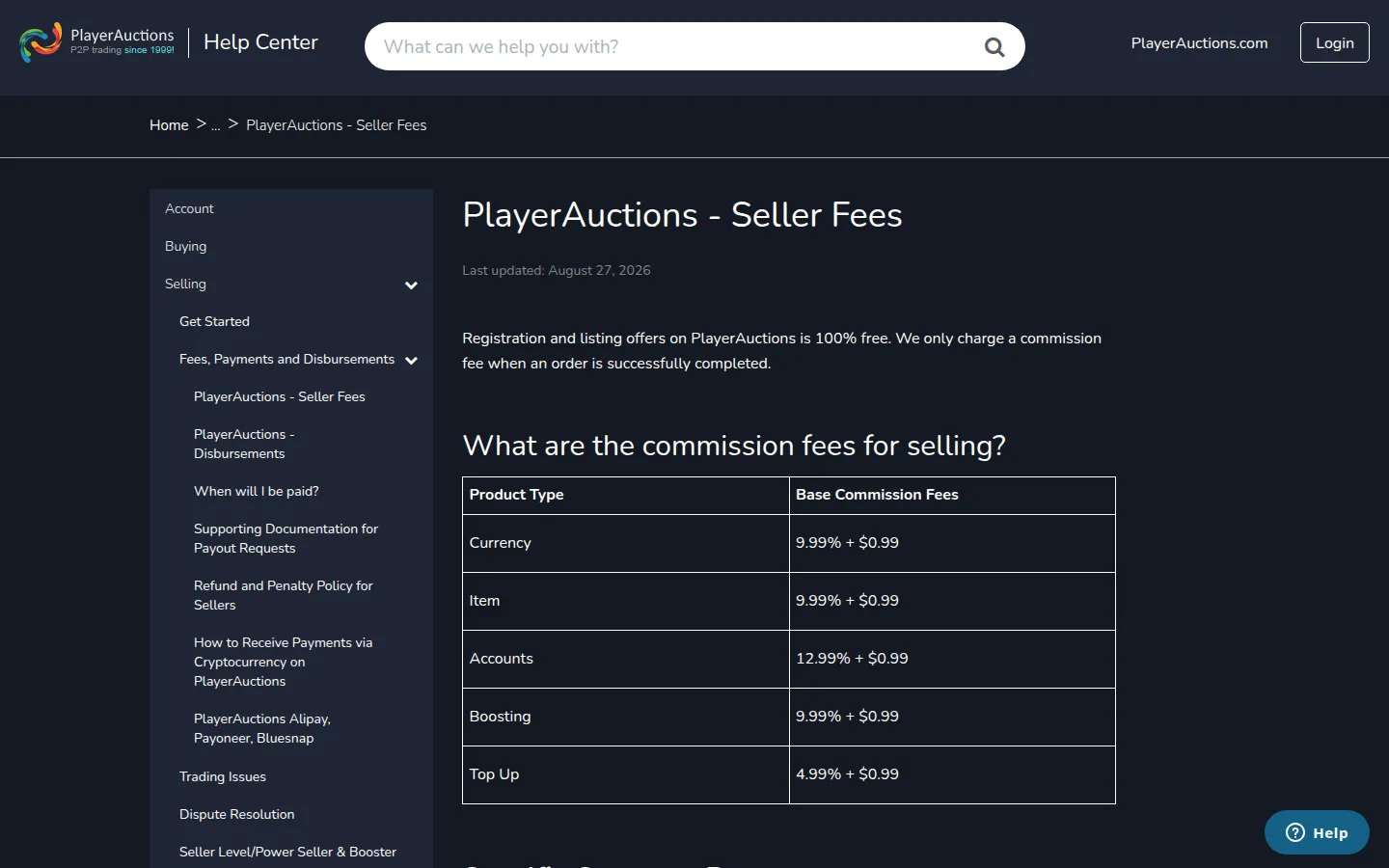Click the Top Up table cell
Image resolution: width=1389 pixels, height=868 pixels.
pos(626,774)
